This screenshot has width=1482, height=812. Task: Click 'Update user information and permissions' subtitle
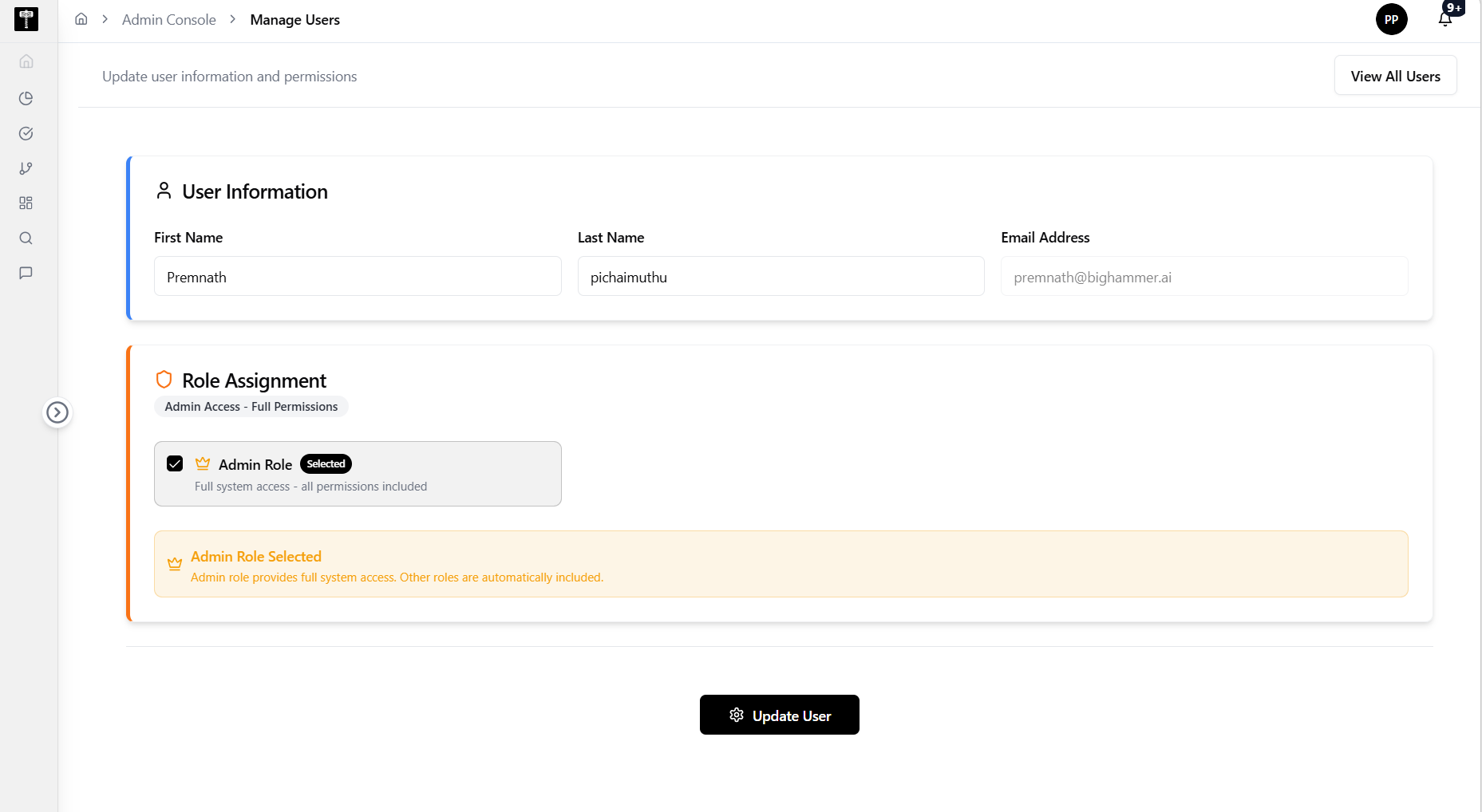[230, 77]
